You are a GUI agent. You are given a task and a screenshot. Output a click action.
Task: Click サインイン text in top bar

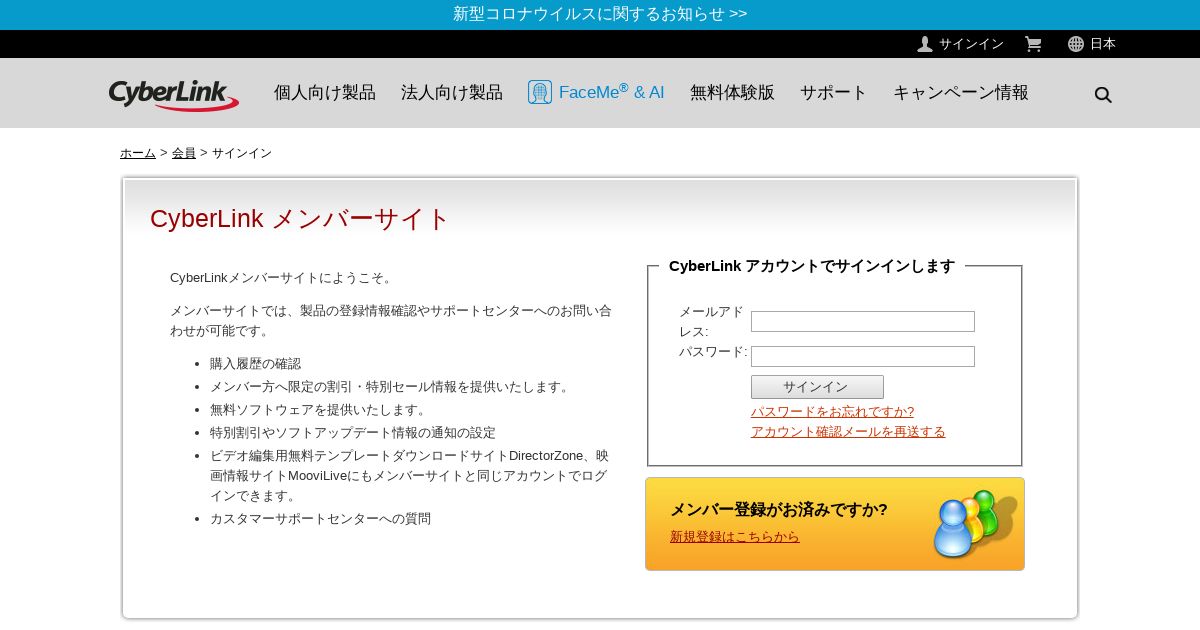click(x=971, y=44)
